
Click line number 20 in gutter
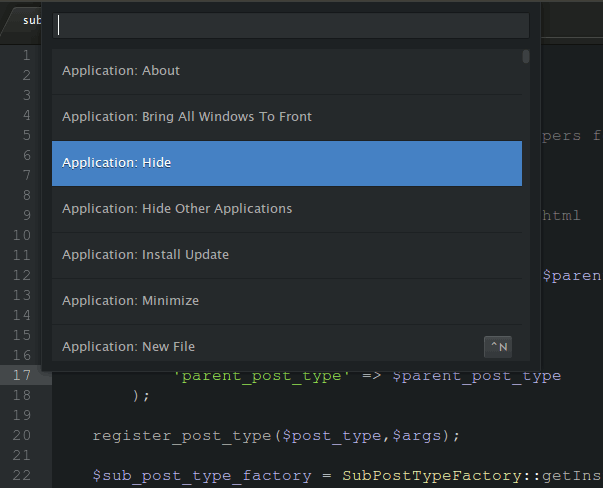click(x=22, y=435)
